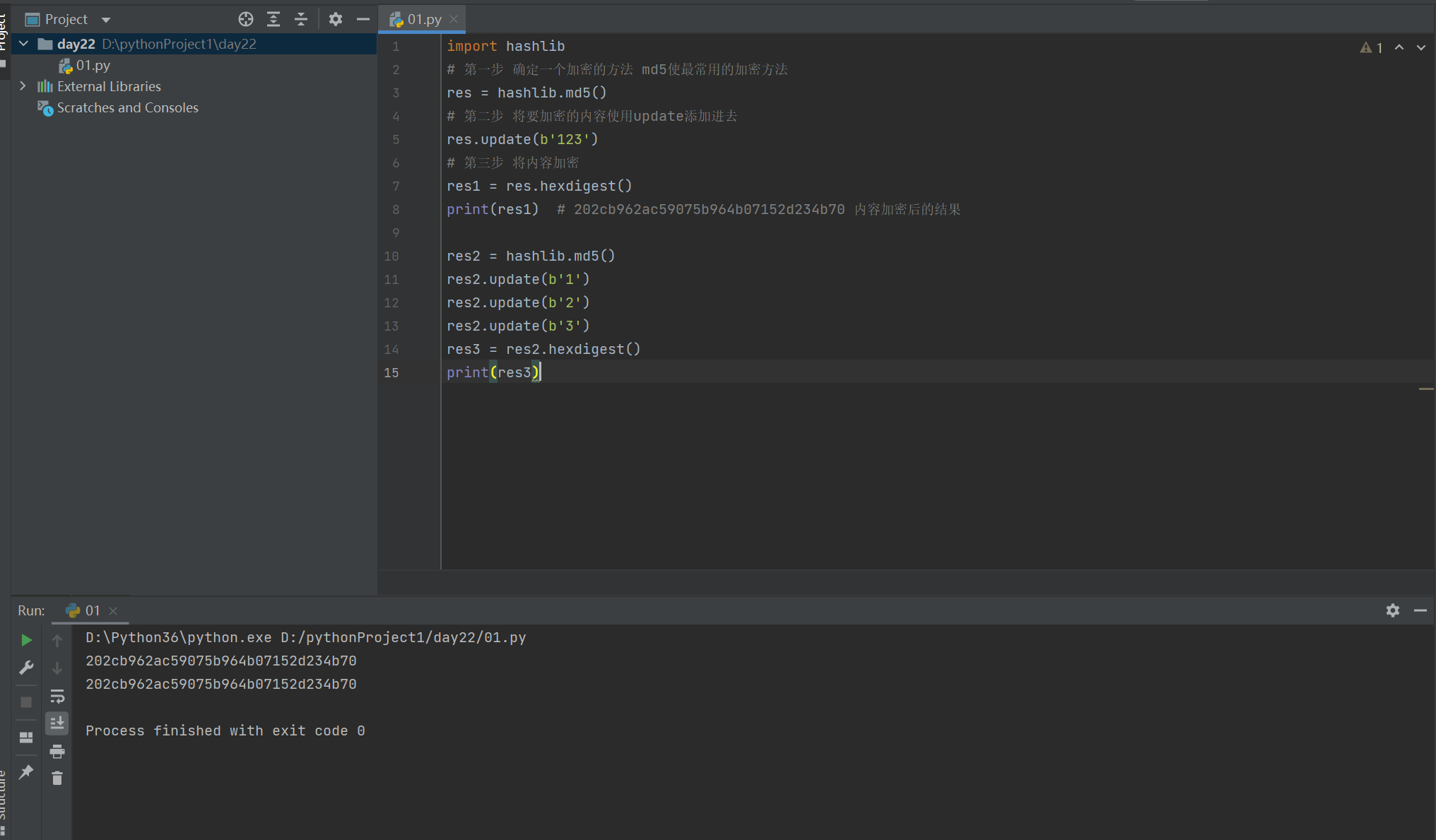
Task: Open the 01.py file in the project tree
Action: [x=93, y=65]
